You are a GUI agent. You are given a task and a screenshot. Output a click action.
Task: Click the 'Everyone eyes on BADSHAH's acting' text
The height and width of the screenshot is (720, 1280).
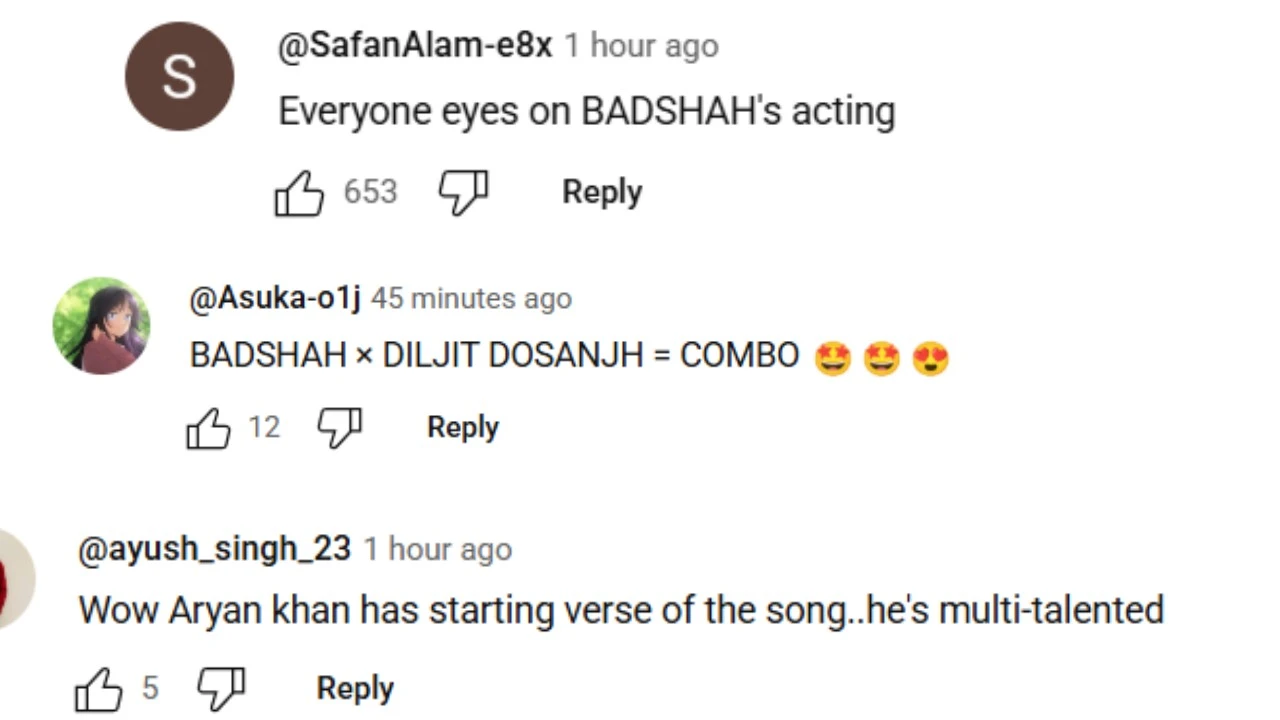coord(586,111)
